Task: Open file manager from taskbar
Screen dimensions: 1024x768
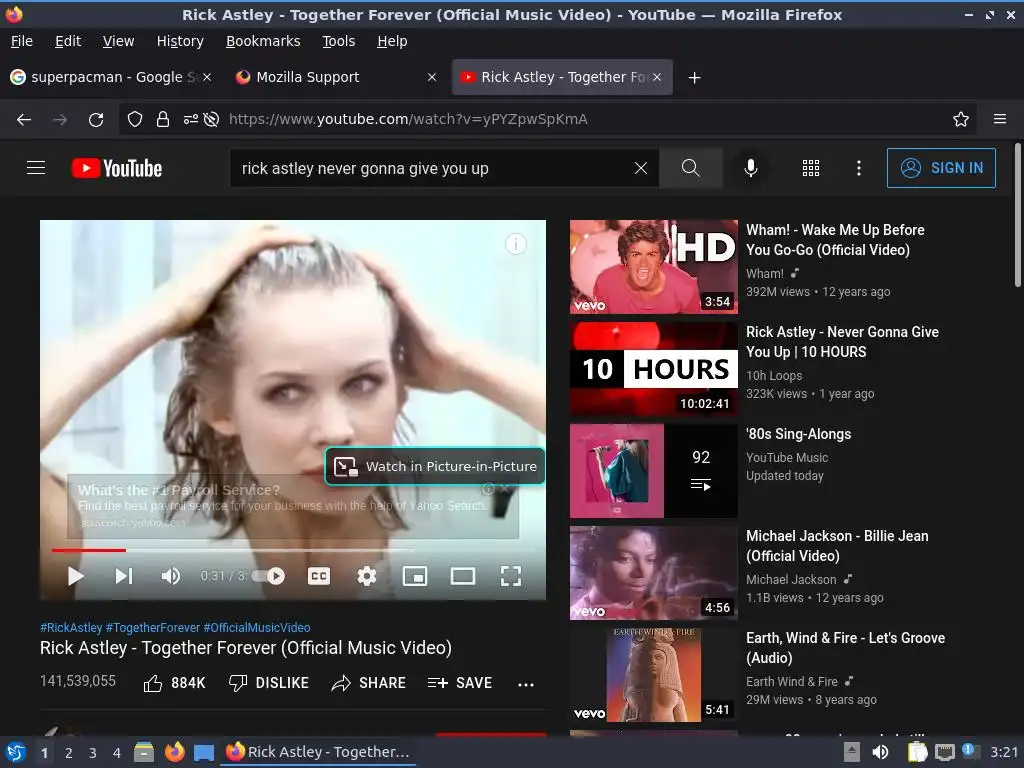Action: 144,752
